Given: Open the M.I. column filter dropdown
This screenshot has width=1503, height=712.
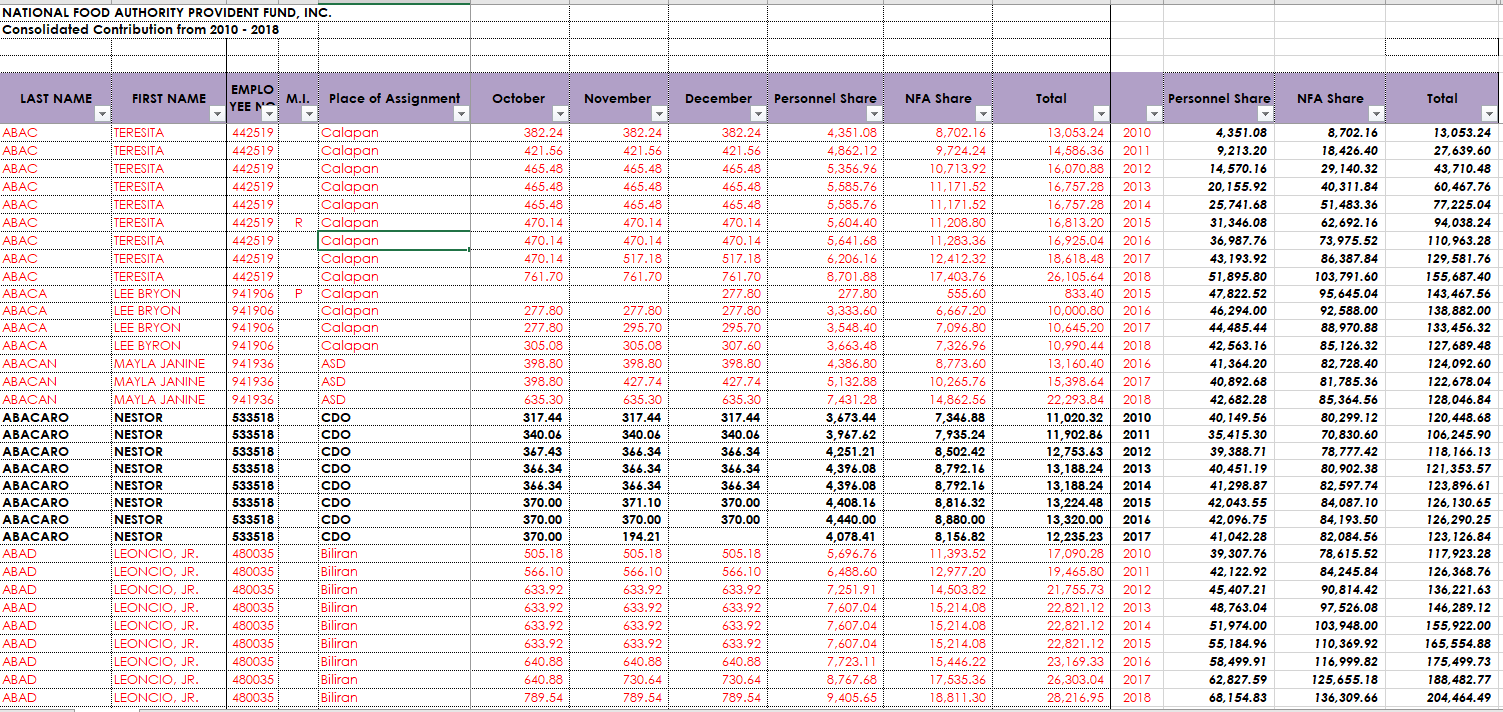Looking at the screenshot, I should tap(310, 115).
